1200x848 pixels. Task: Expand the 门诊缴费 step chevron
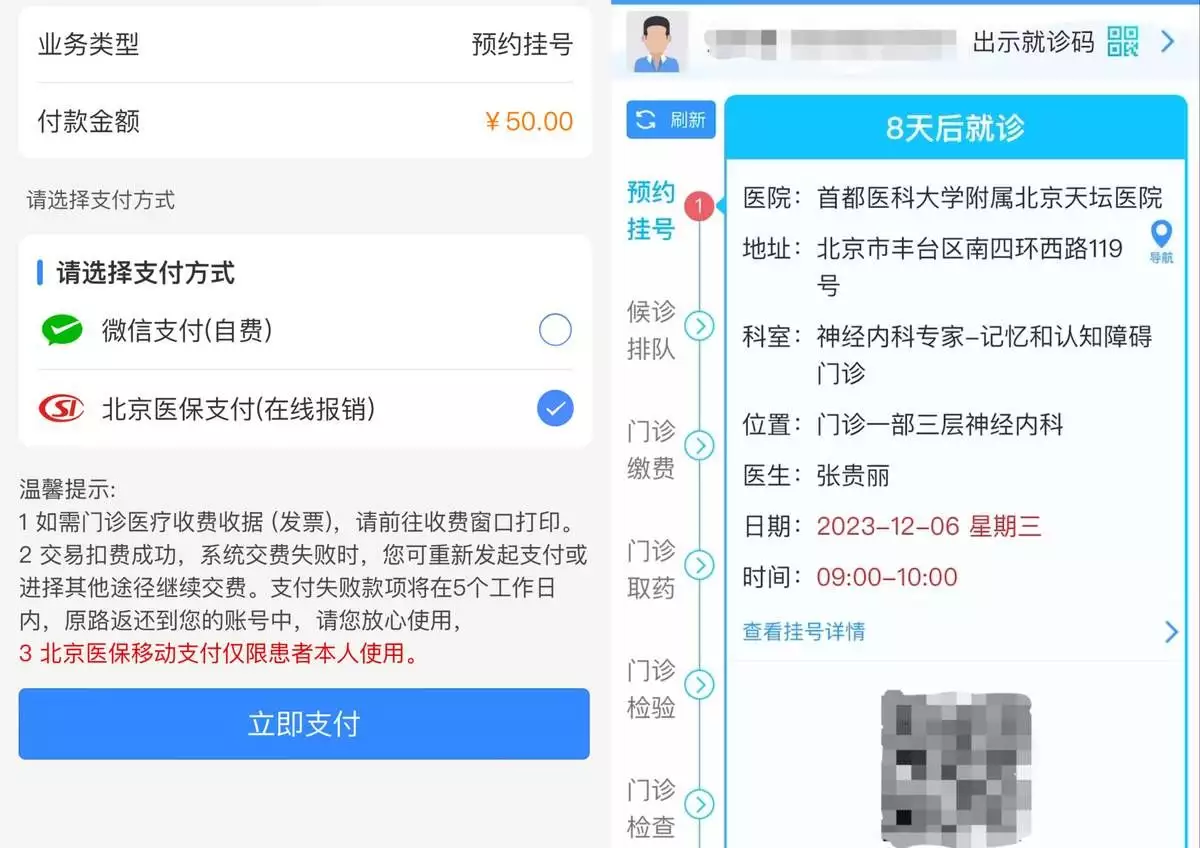[699, 446]
